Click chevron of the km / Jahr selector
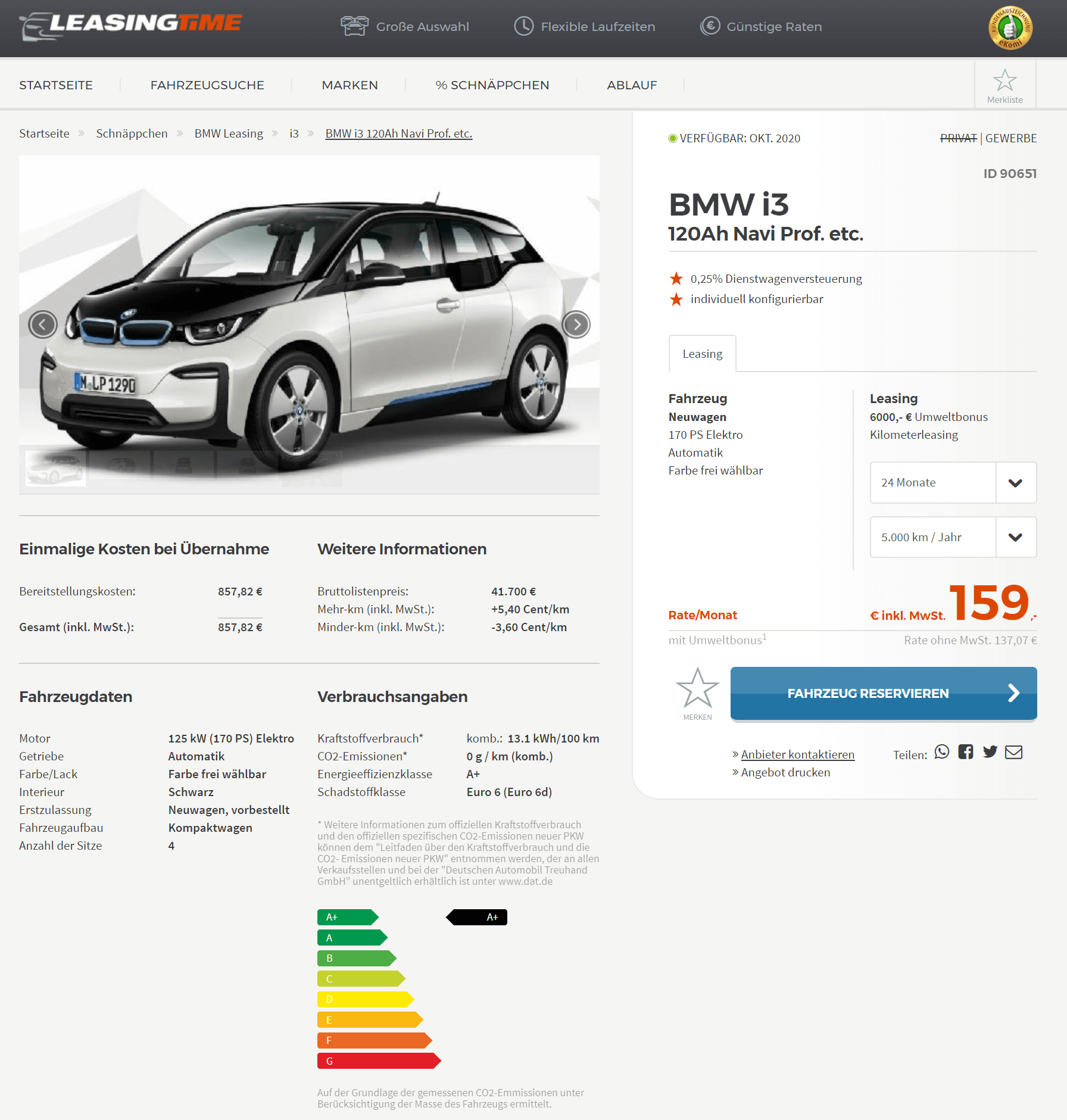Screen dimensions: 1067x1120 tap(1016, 537)
